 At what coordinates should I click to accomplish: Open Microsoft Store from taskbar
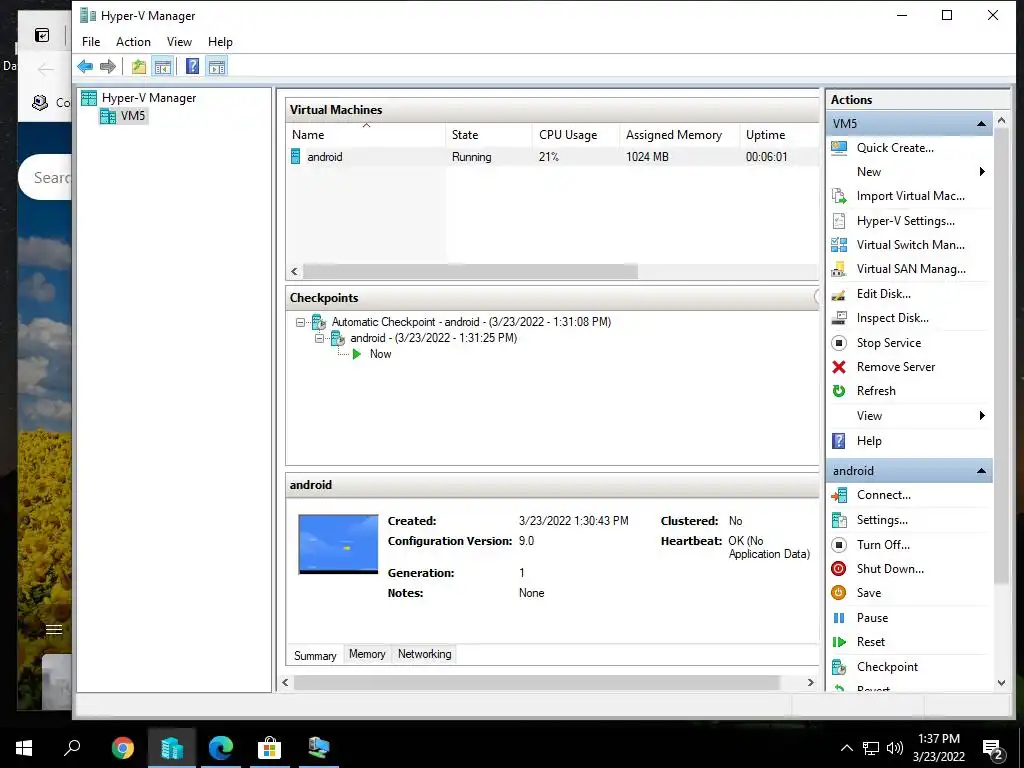(269, 748)
